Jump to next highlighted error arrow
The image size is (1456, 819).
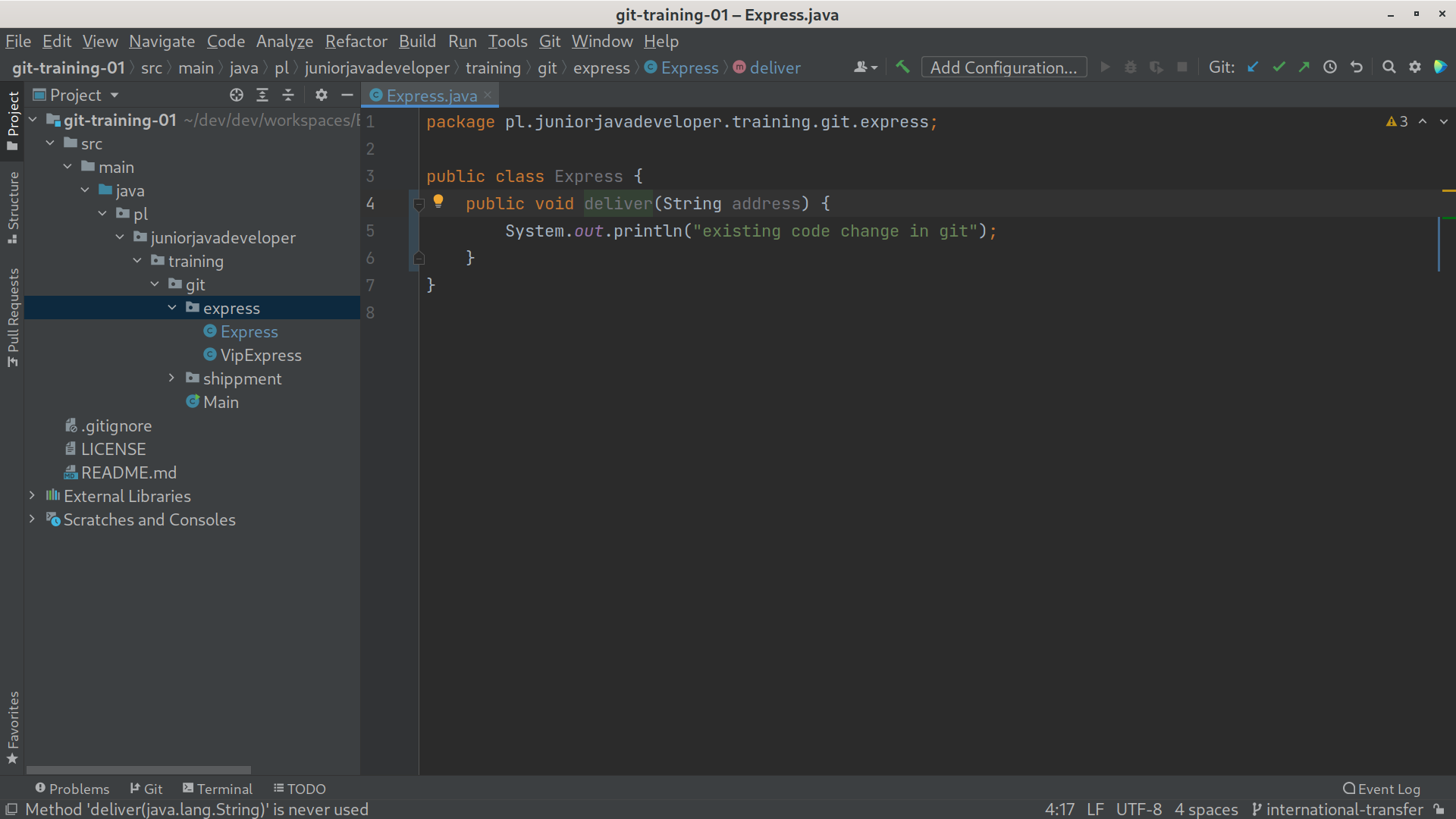point(1444,121)
